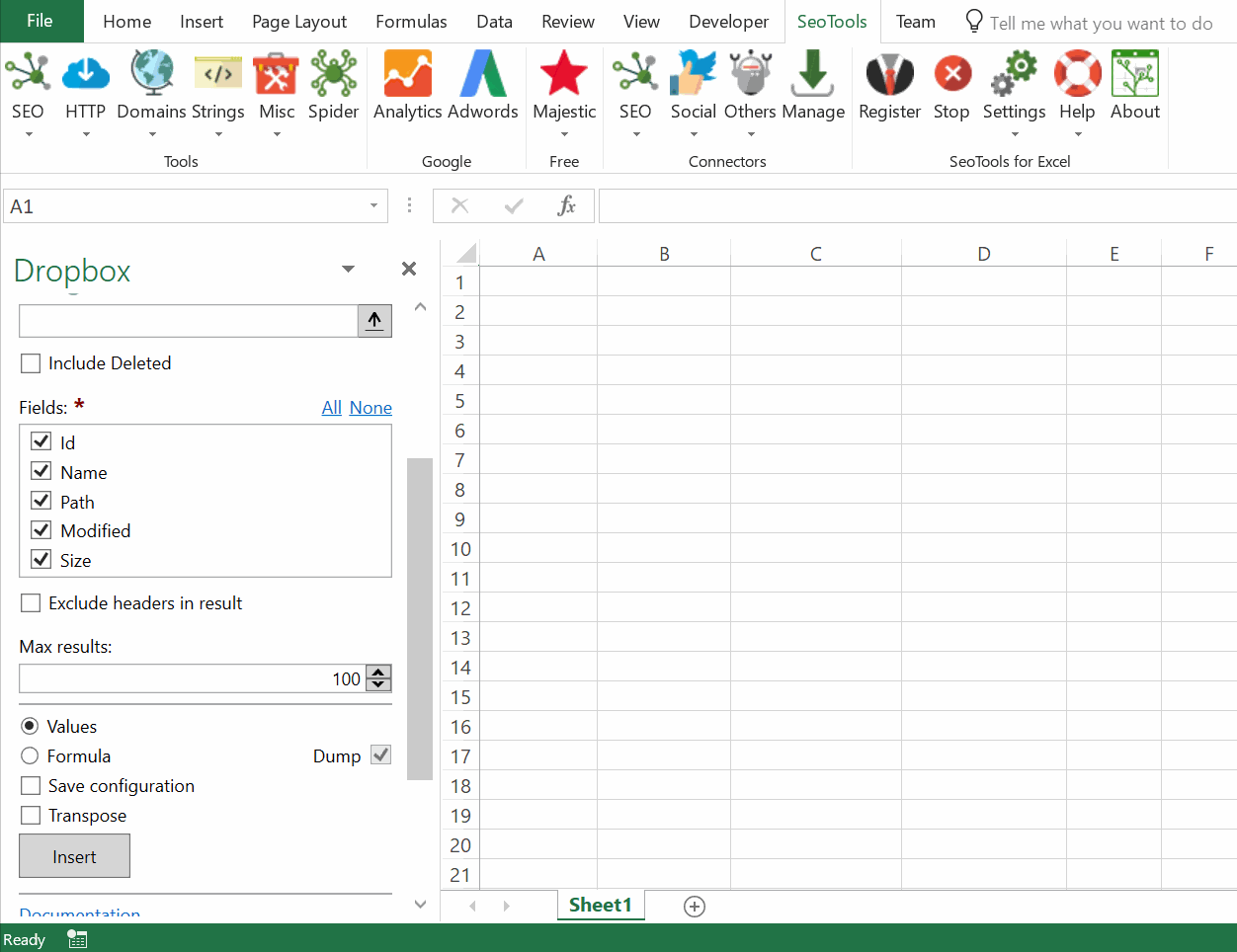Check Exclude headers in result
Screen dimensions: 1237x952
[31, 603]
